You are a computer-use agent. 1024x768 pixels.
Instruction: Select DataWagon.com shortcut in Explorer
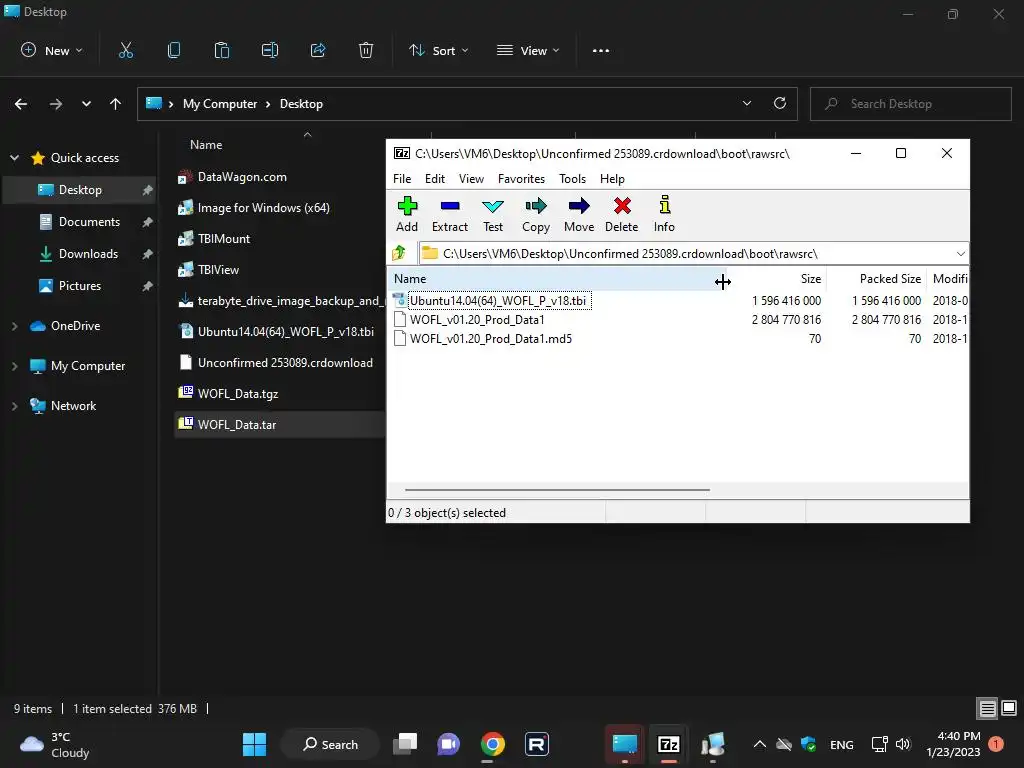[x=242, y=177]
